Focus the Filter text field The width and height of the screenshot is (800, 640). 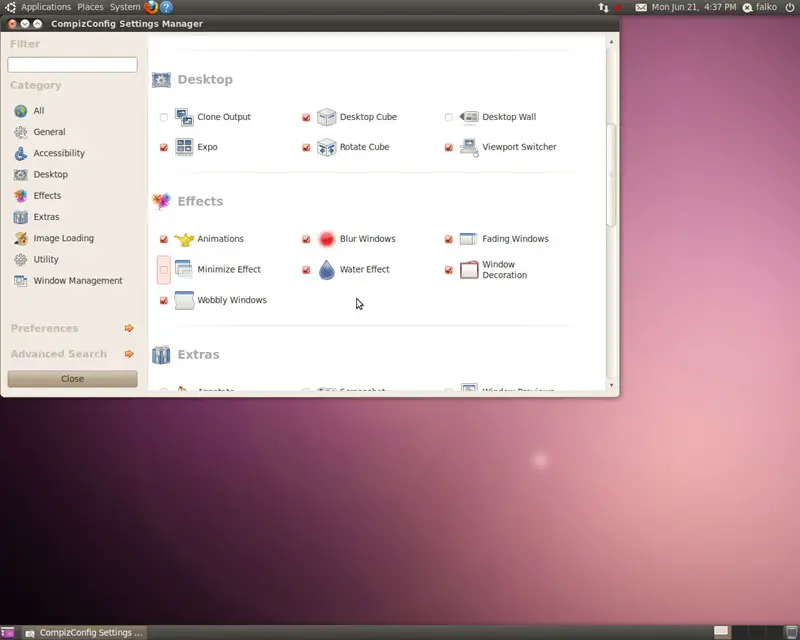click(x=72, y=65)
